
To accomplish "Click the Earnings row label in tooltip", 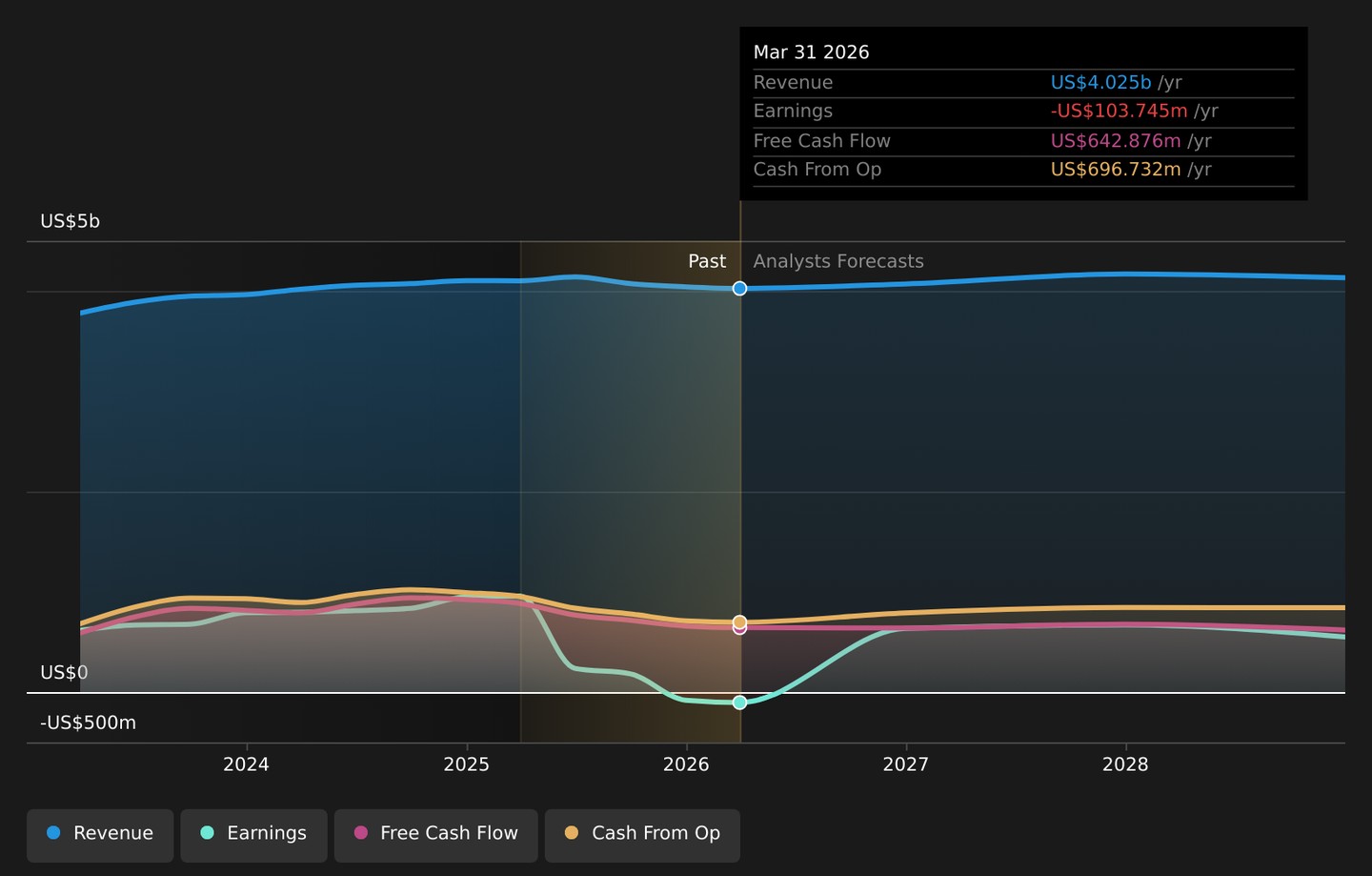I will coord(793,112).
